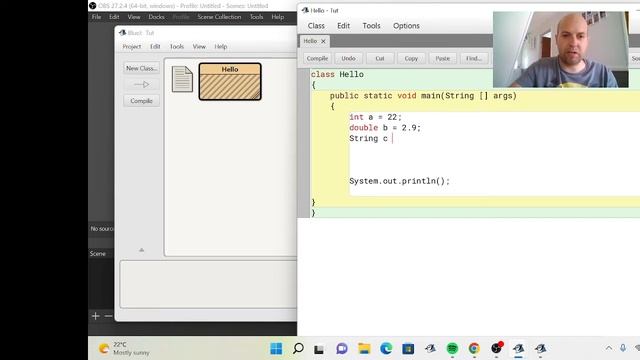
Task: Click the microphone tray icon
Action: (623, 348)
